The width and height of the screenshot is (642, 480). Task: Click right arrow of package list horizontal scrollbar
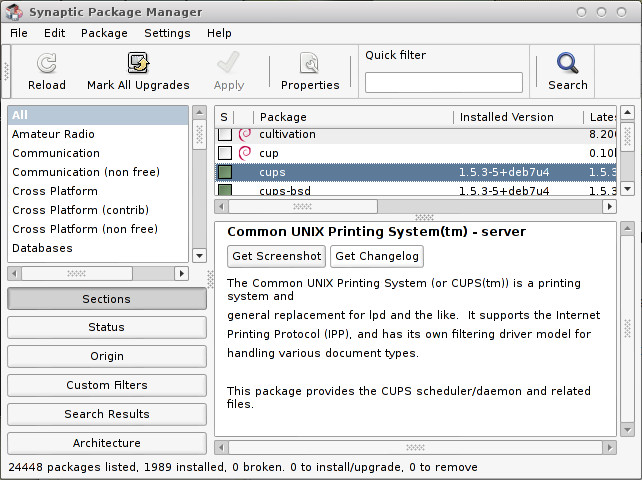[x=610, y=206]
